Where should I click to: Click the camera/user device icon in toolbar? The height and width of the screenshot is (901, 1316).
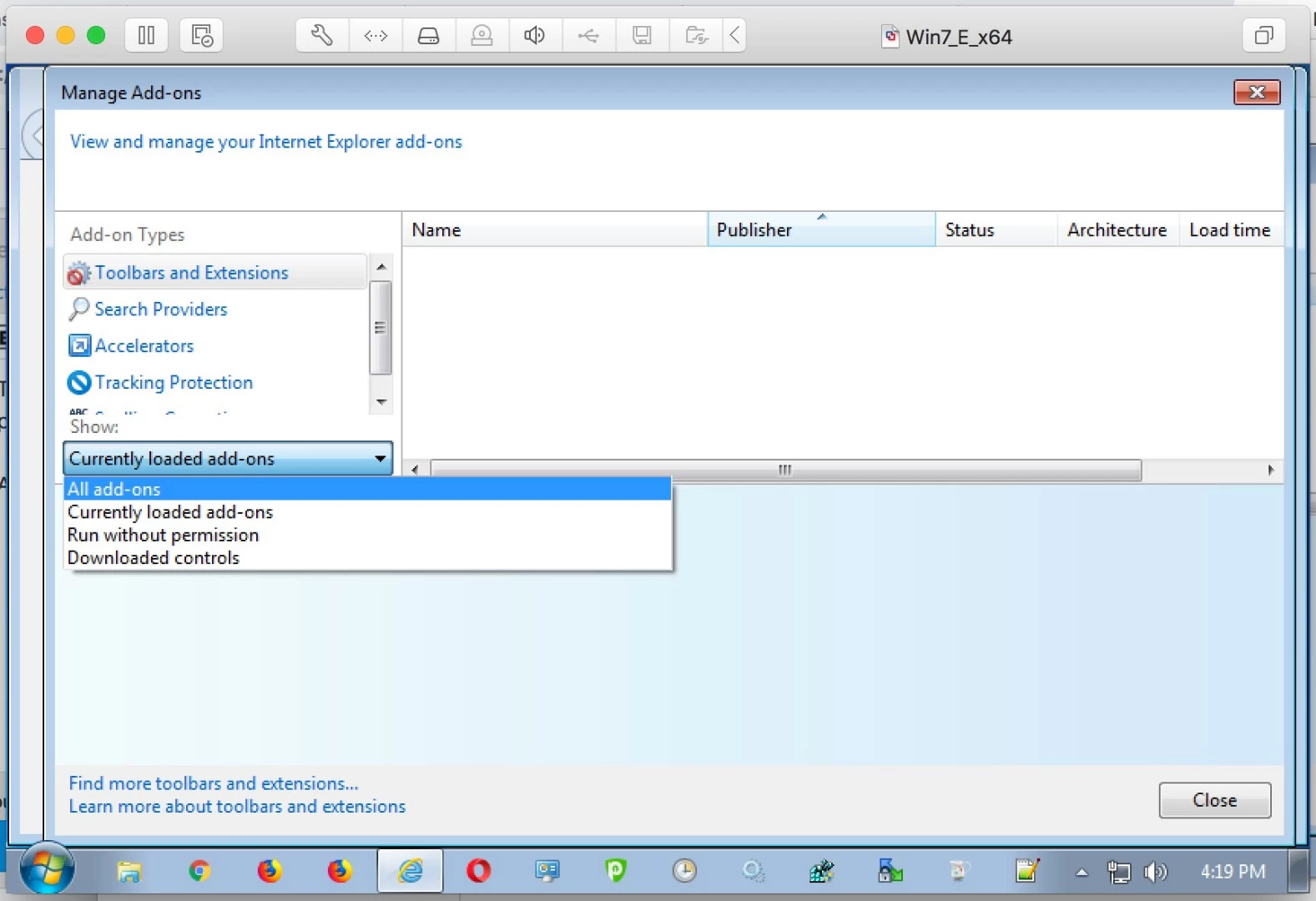click(x=482, y=35)
